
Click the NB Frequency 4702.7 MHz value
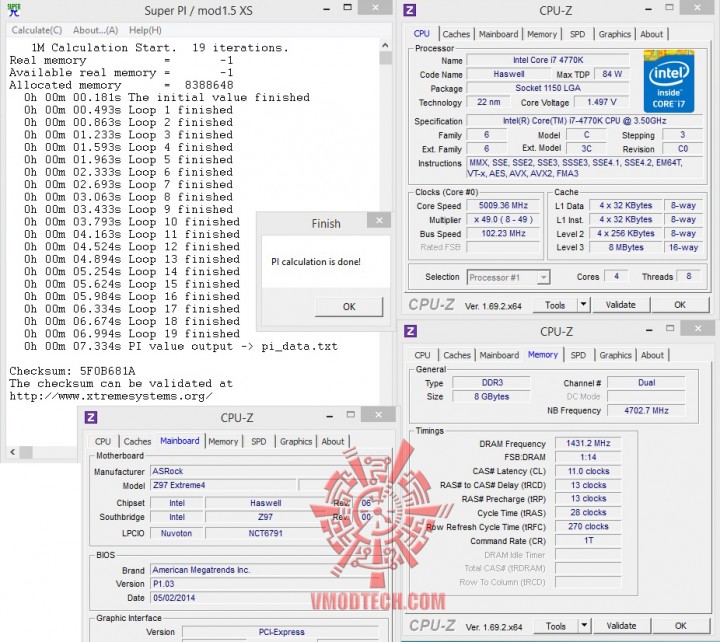point(646,411)
